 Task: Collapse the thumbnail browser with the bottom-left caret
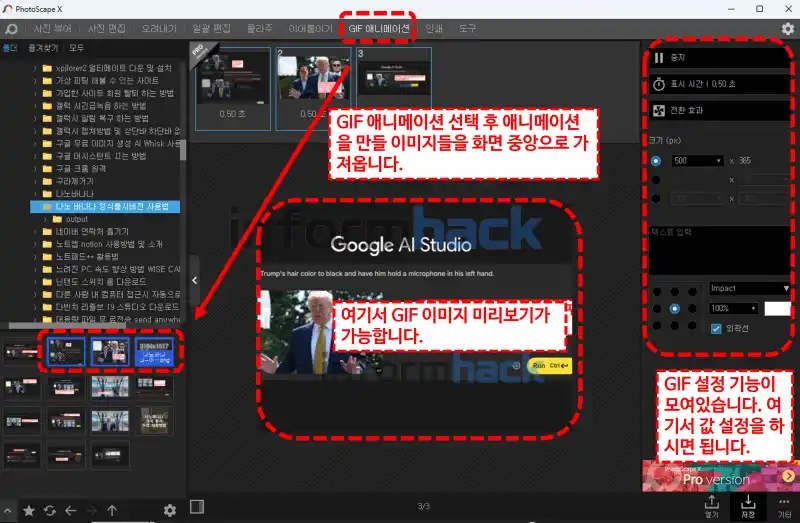tap(8, 510)
